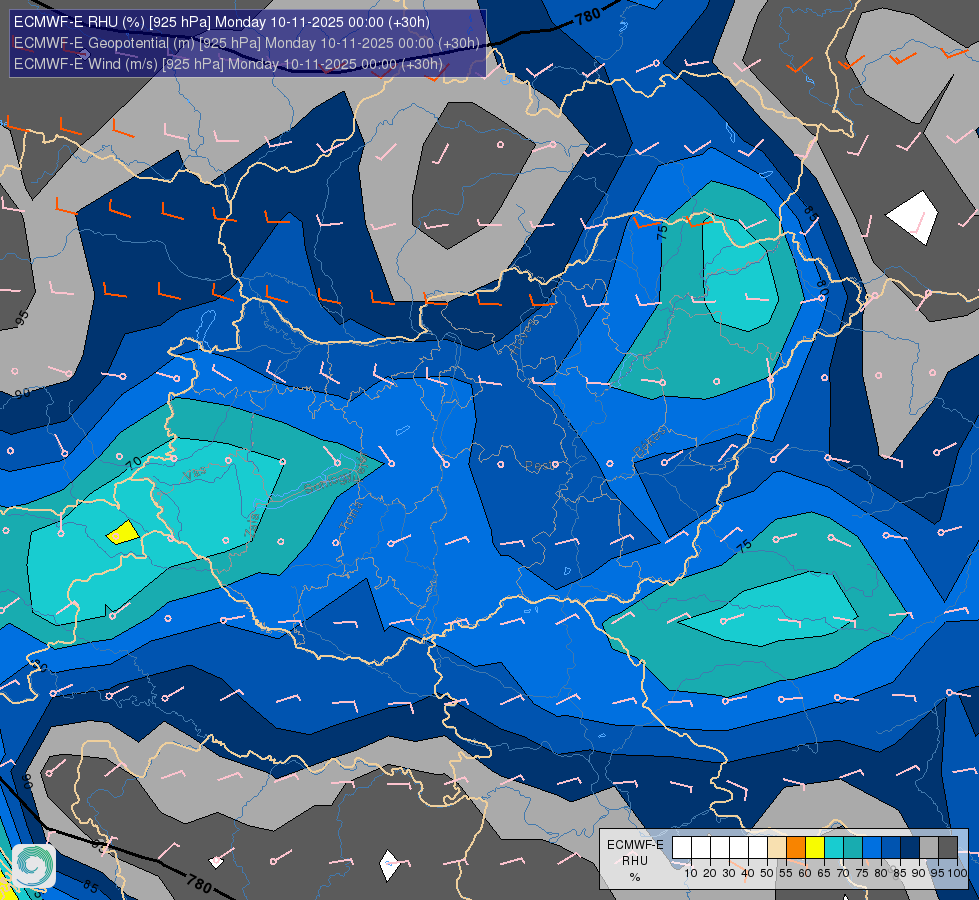This screenshot has height=900, width=979.
Task: Pick the cyan 65-70% legend swatch
Action: tap(834, 848)
